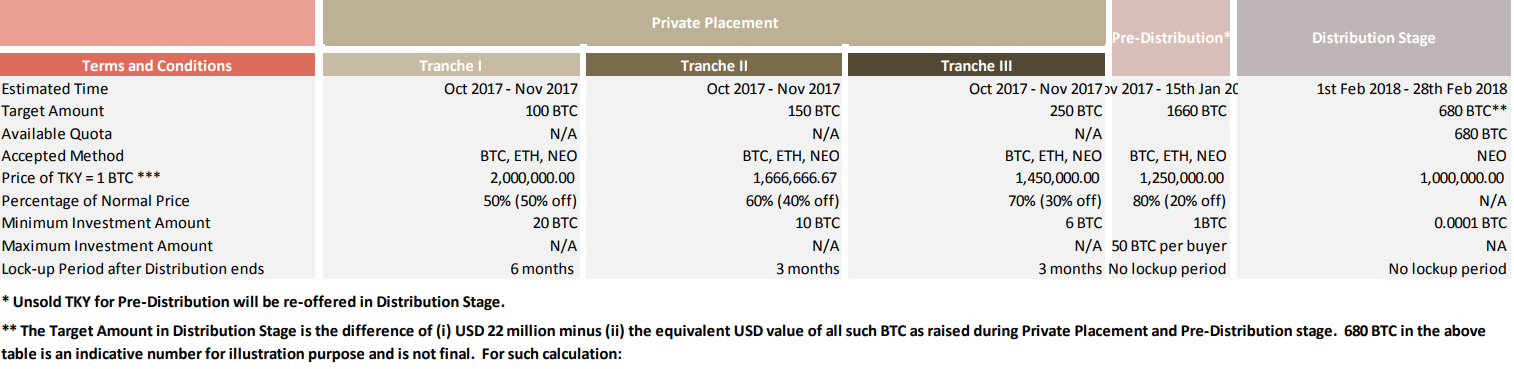The width and height of the screenshot is (1514, 369).
Task: Select the Available Quota row label
Action: click(57, 134)
